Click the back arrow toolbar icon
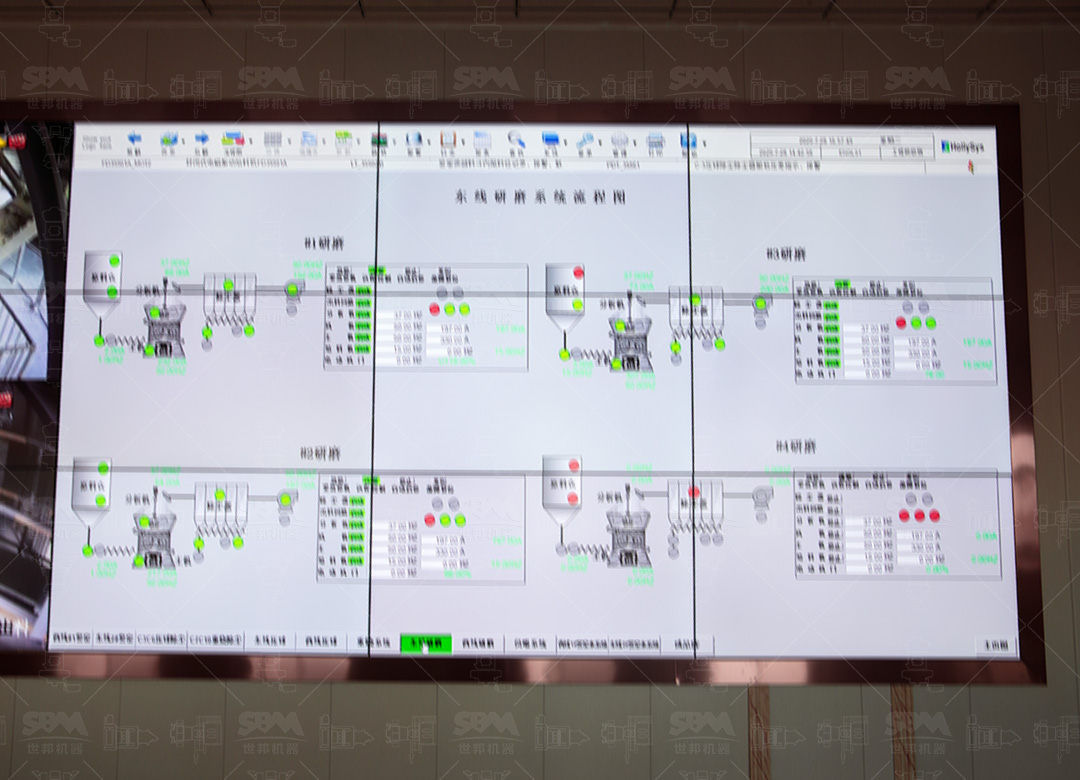This screenshot has height=780, width=1080. [x=133, y=139]
